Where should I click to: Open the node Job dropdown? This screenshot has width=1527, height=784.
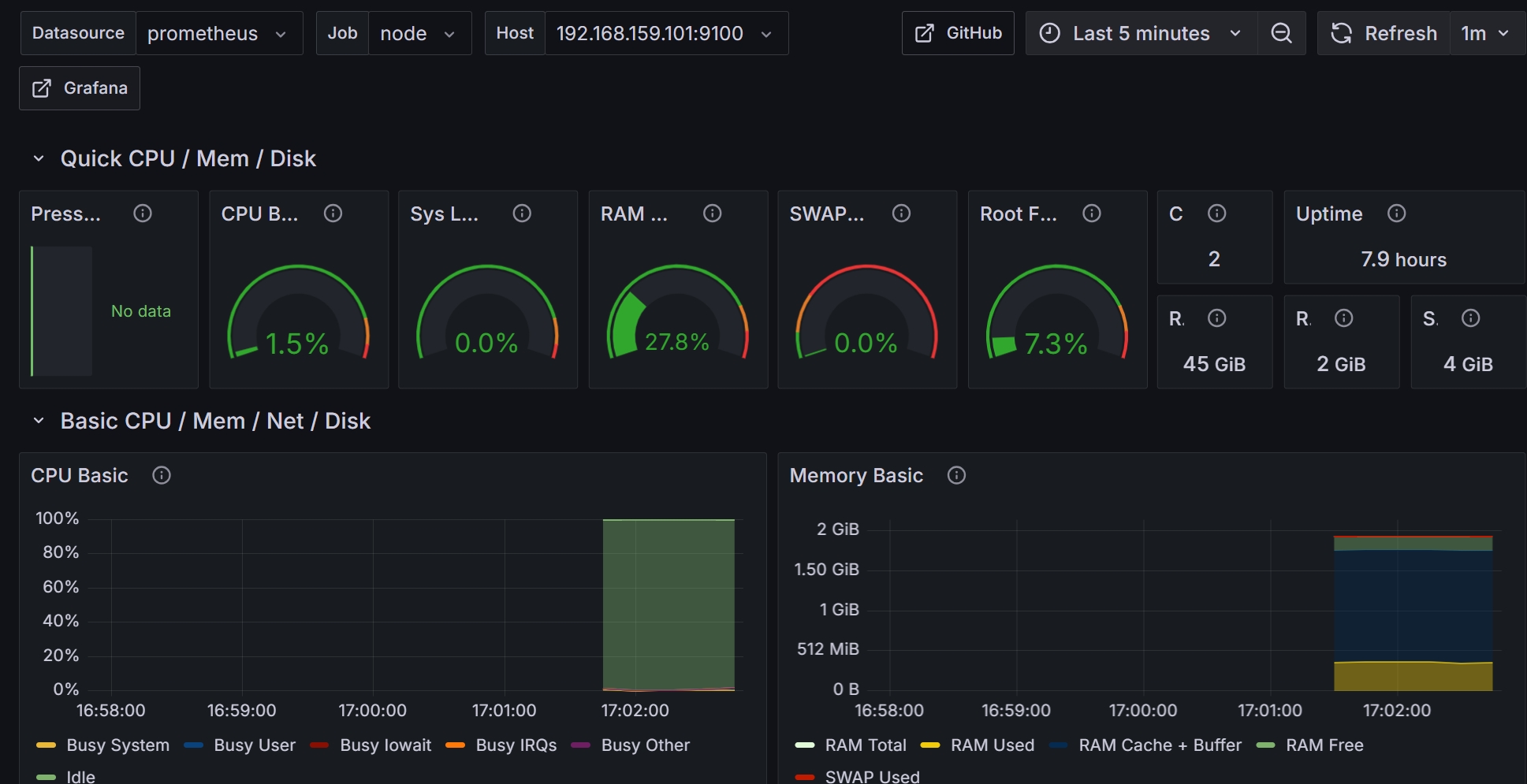(x=419, y=33)
